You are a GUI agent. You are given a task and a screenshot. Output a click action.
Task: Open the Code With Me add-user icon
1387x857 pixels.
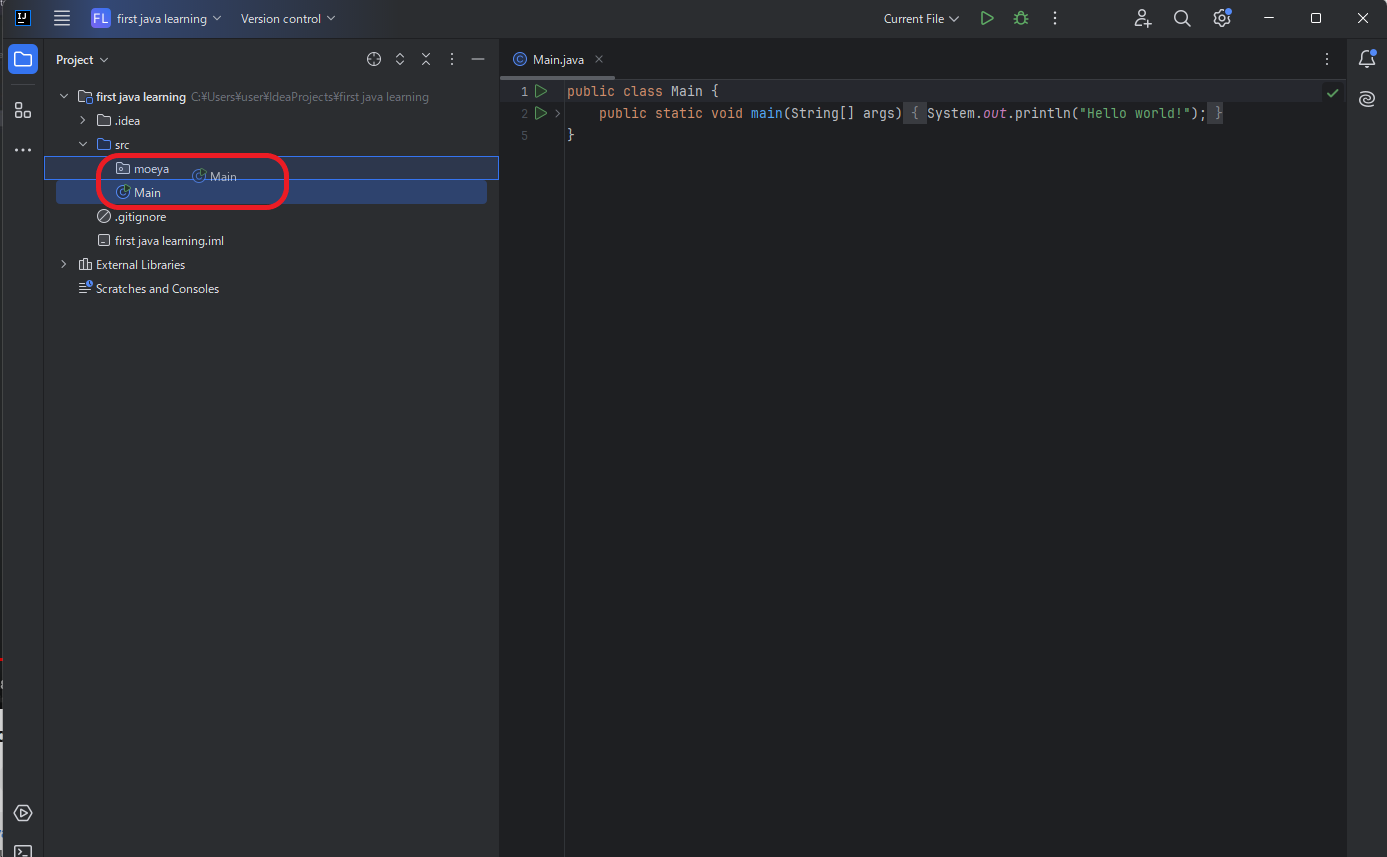[x=1143, y=18]
